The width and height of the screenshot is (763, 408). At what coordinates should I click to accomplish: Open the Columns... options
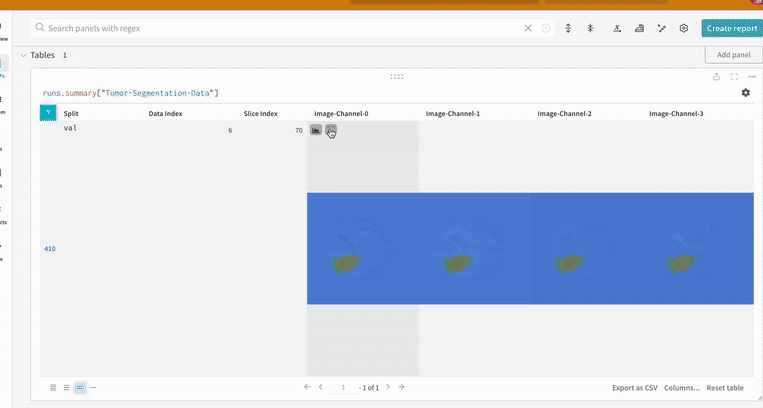point(681,387)
